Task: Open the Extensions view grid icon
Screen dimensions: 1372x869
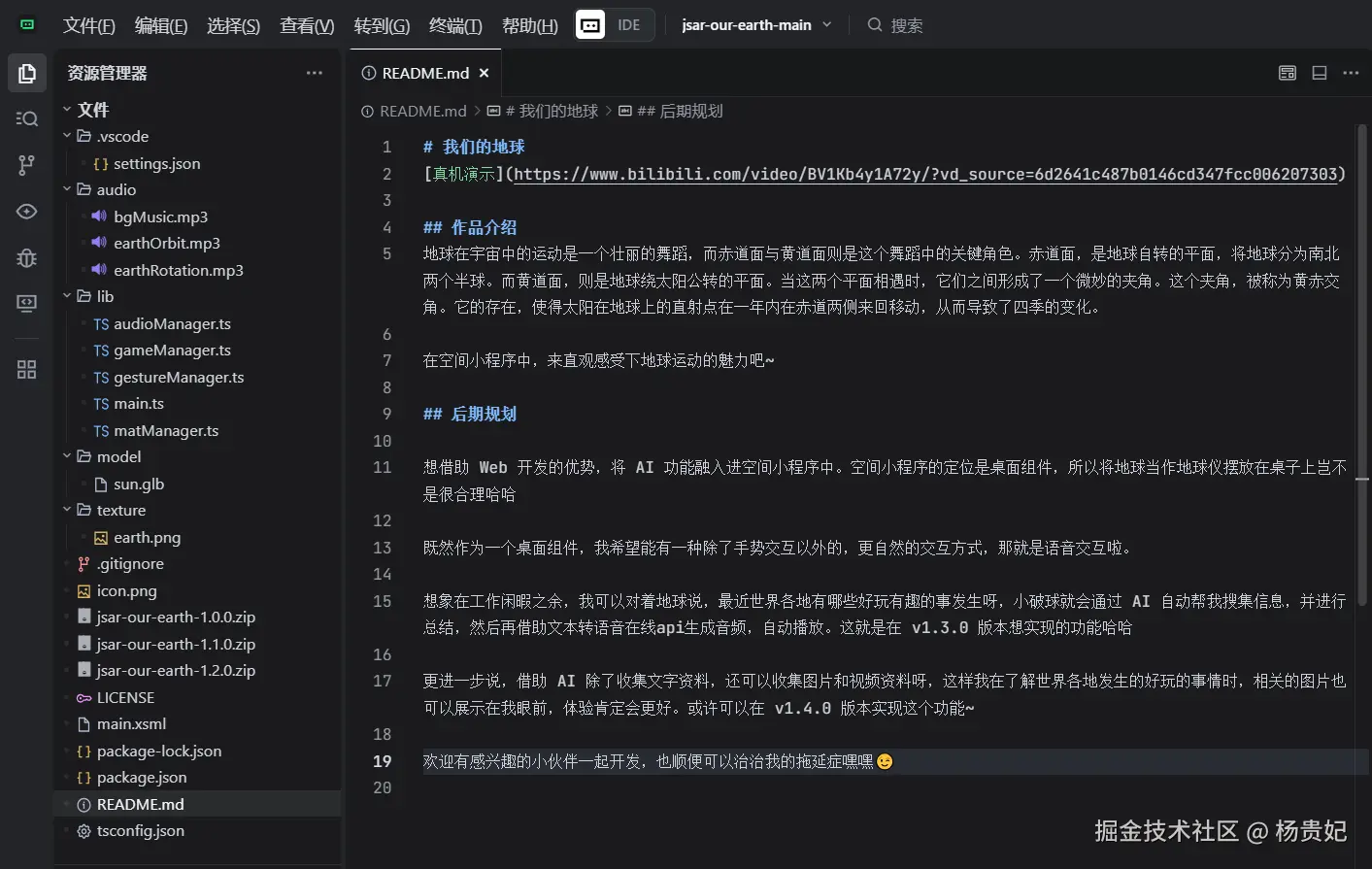Action: pos(26,369)
